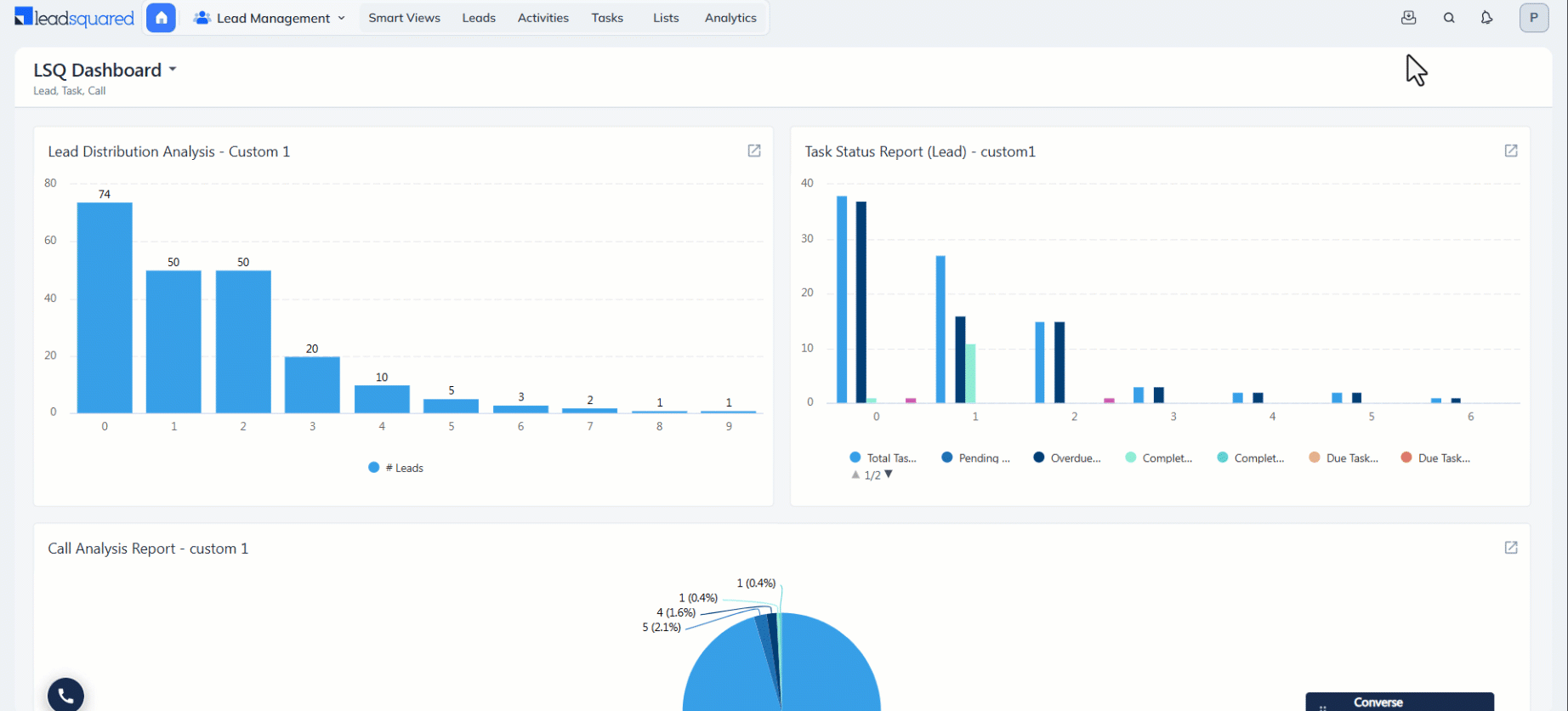The width and height of the screenshot is (1568, 711).
Task: Go to the Home dashboard icon
Action: point(161,18)
